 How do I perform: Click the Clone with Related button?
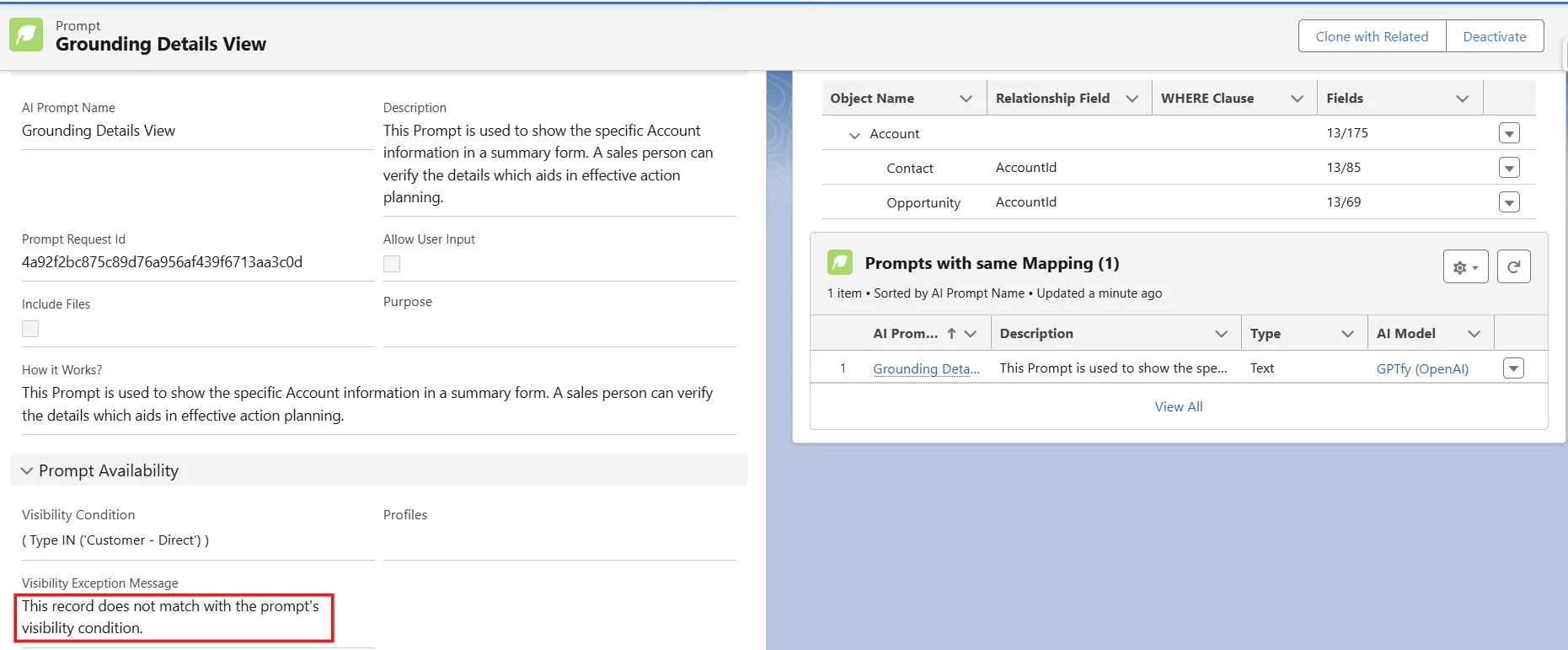[1372, 36]
